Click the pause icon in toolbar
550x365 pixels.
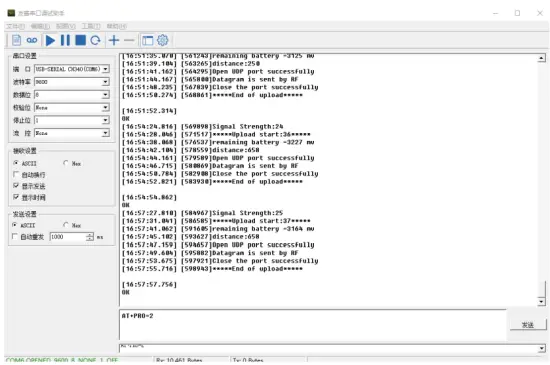(65, 40)
